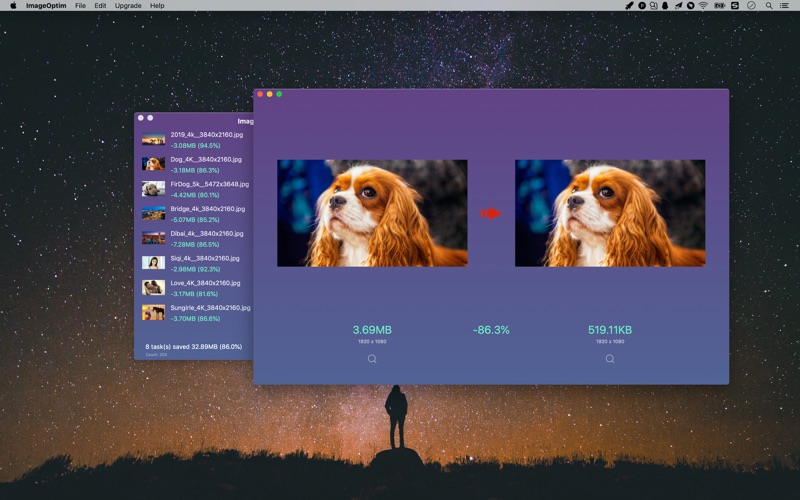
Task: Select Dog_4K_3840x2160.jpg in the task list
Action: click(205, 159)
